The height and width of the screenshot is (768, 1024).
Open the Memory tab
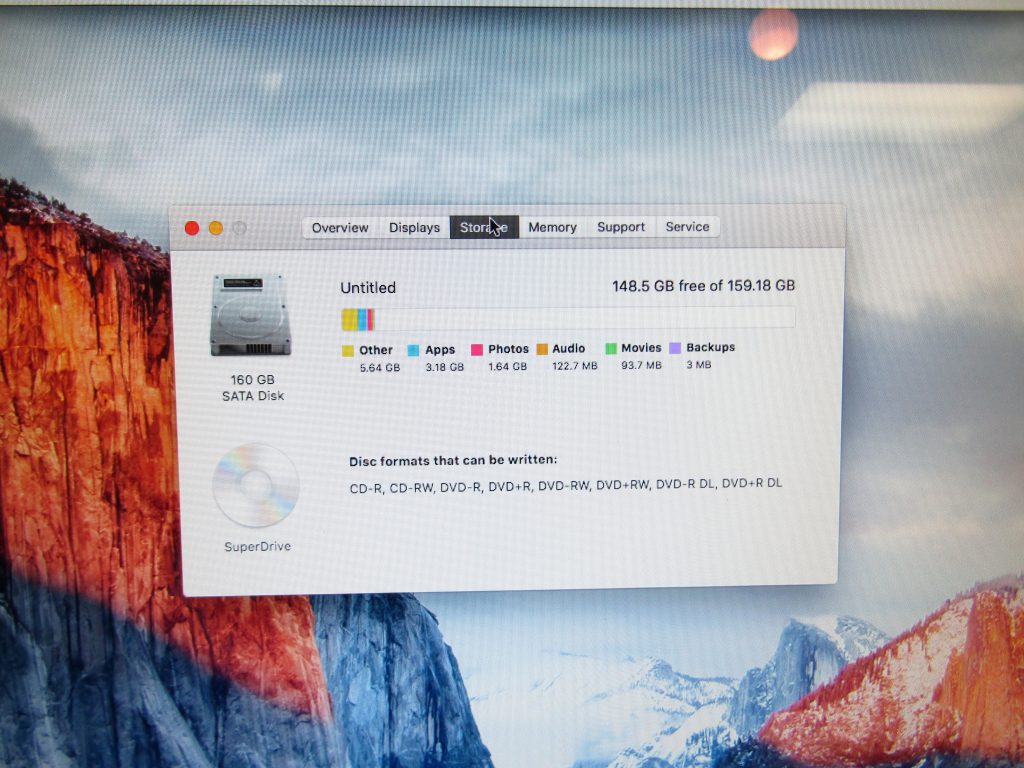click(552, 227)
